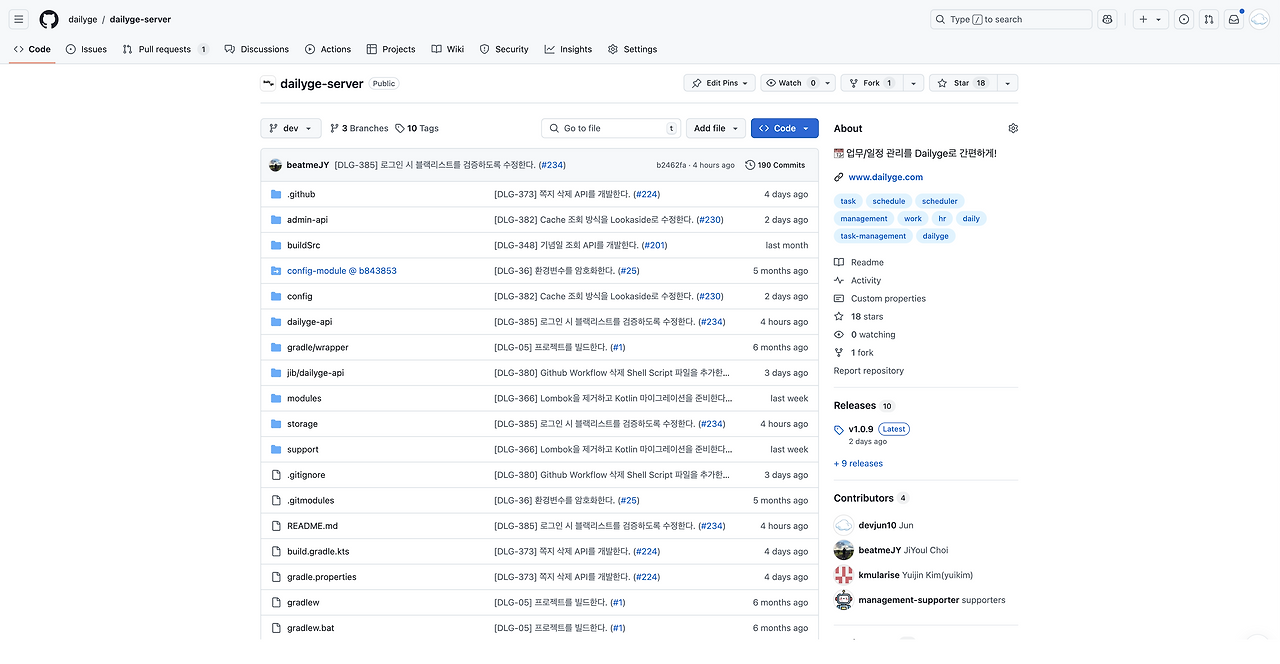Open the Activity link in About
The width and height of the screenshot is (1280, 664).
pyautogui.click(x=857, y=280)
